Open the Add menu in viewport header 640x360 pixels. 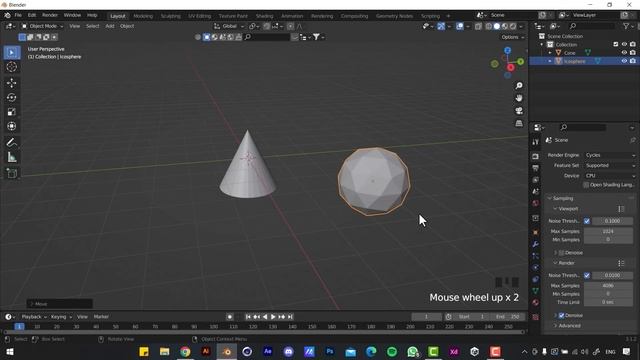point(110,26)
